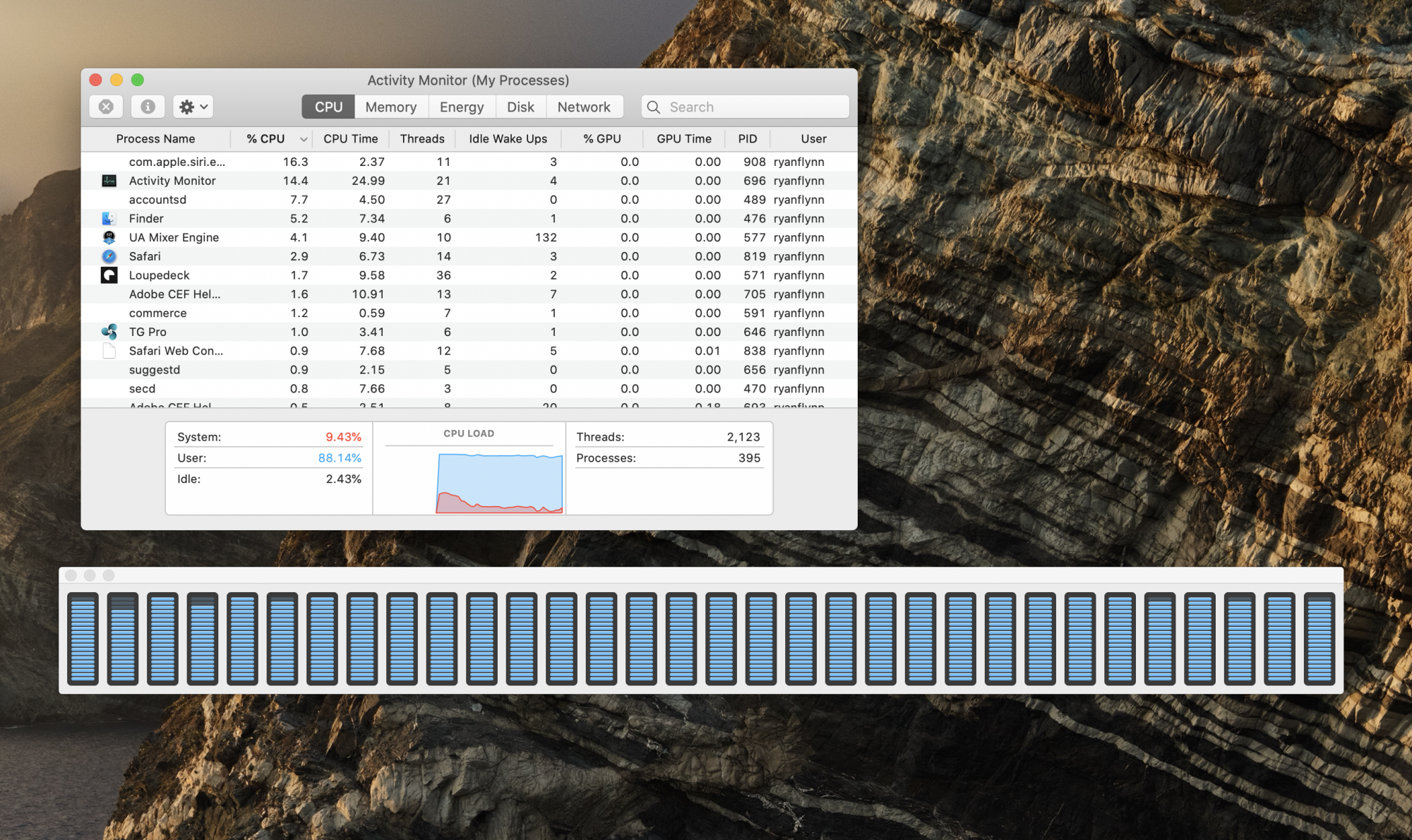
Task: Close the CPU meters window
Action: coord(71,575)
